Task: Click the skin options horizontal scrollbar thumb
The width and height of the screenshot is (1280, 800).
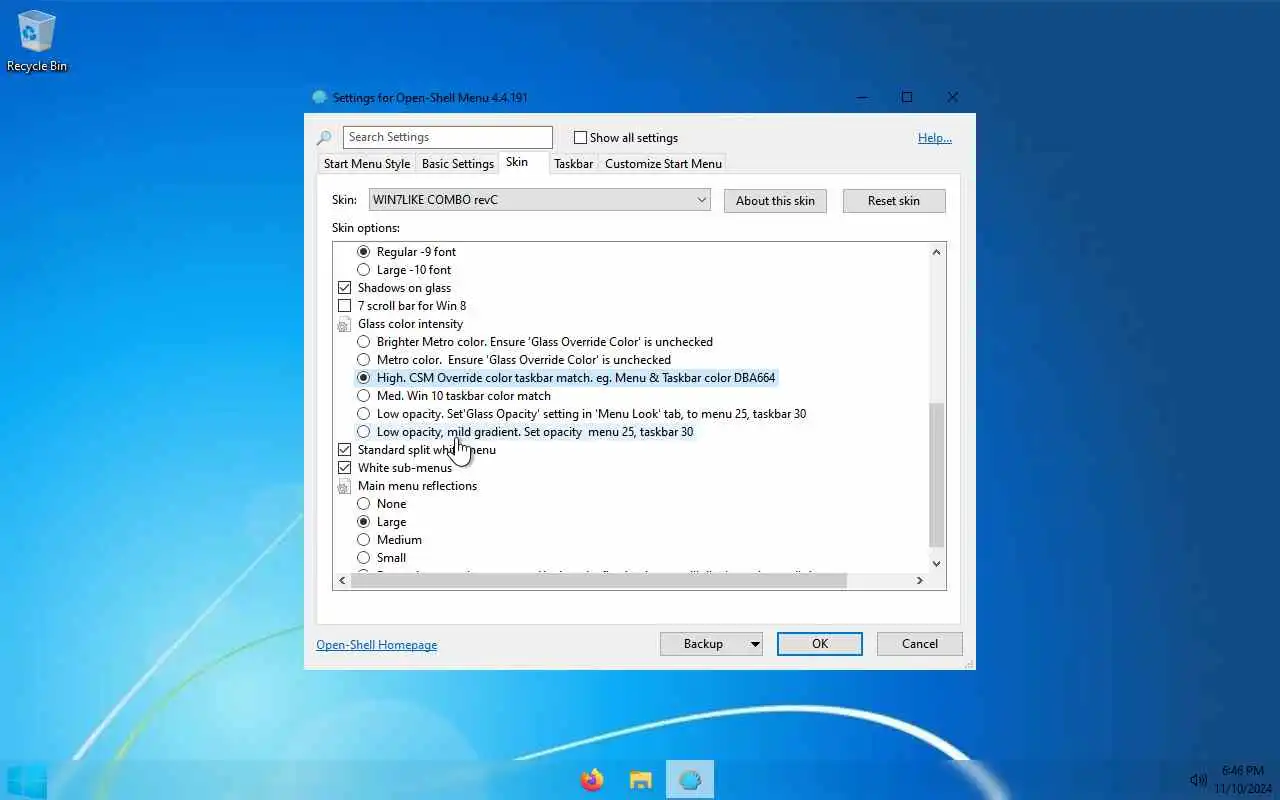Action: point(599,581)
